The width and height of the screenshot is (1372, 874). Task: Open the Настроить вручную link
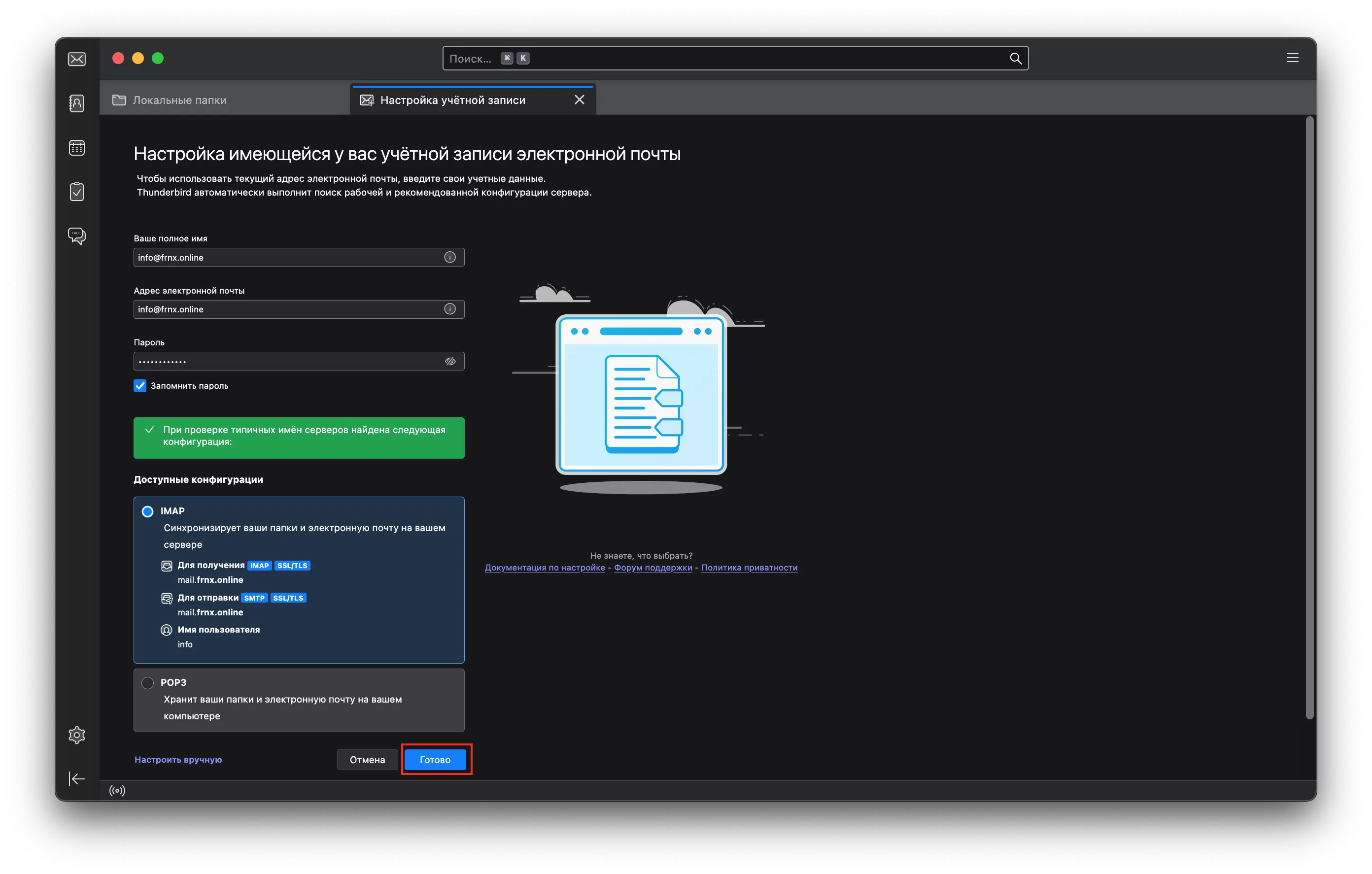coord(178,760)
